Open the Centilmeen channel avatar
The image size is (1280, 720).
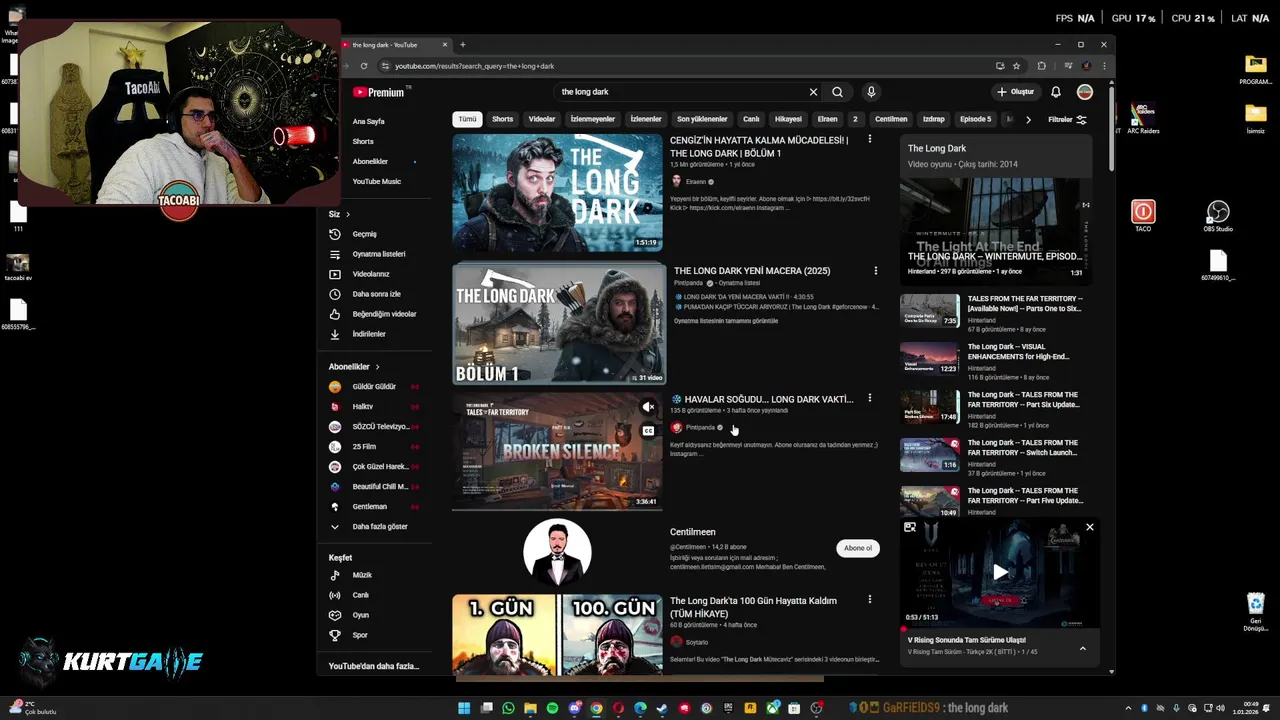click(x=557, y=552)
